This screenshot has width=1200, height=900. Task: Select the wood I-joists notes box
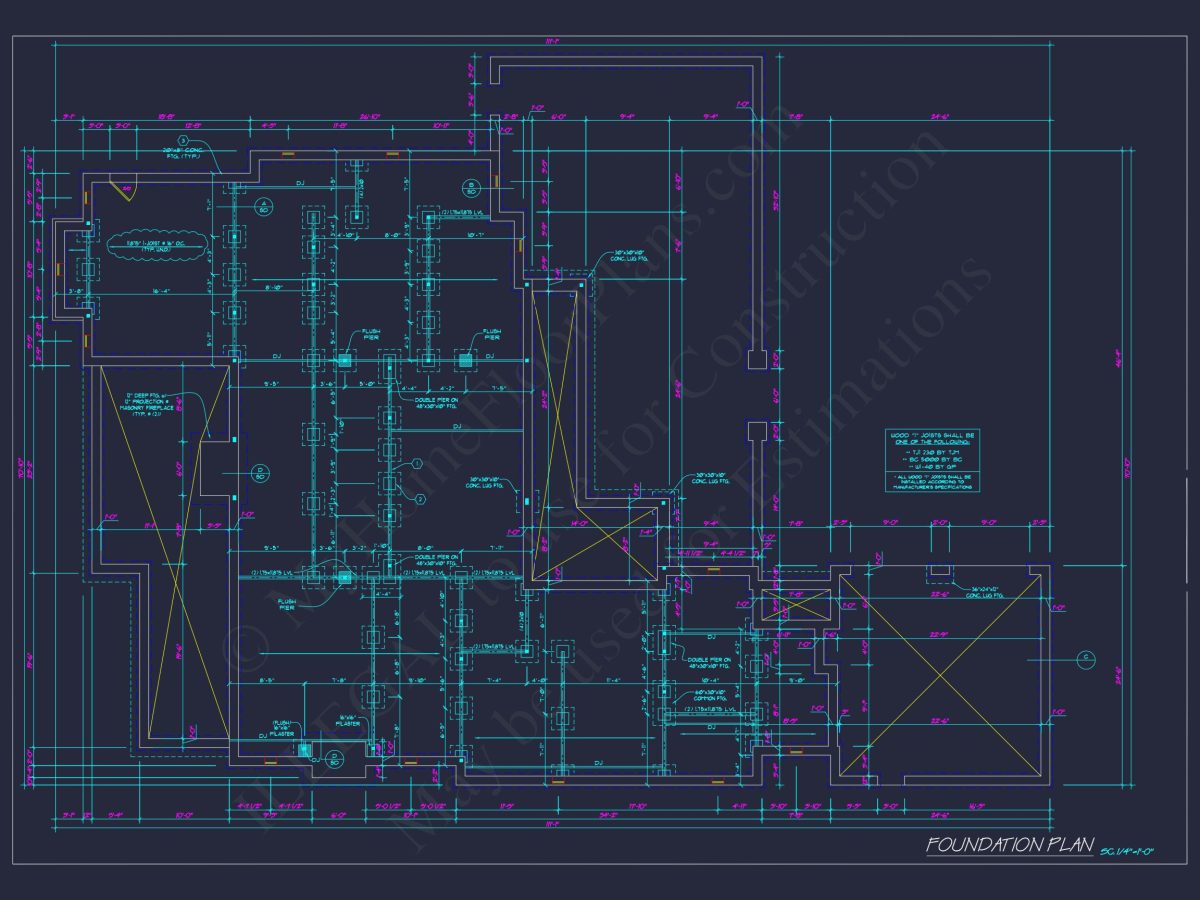(x=932, y=460)
